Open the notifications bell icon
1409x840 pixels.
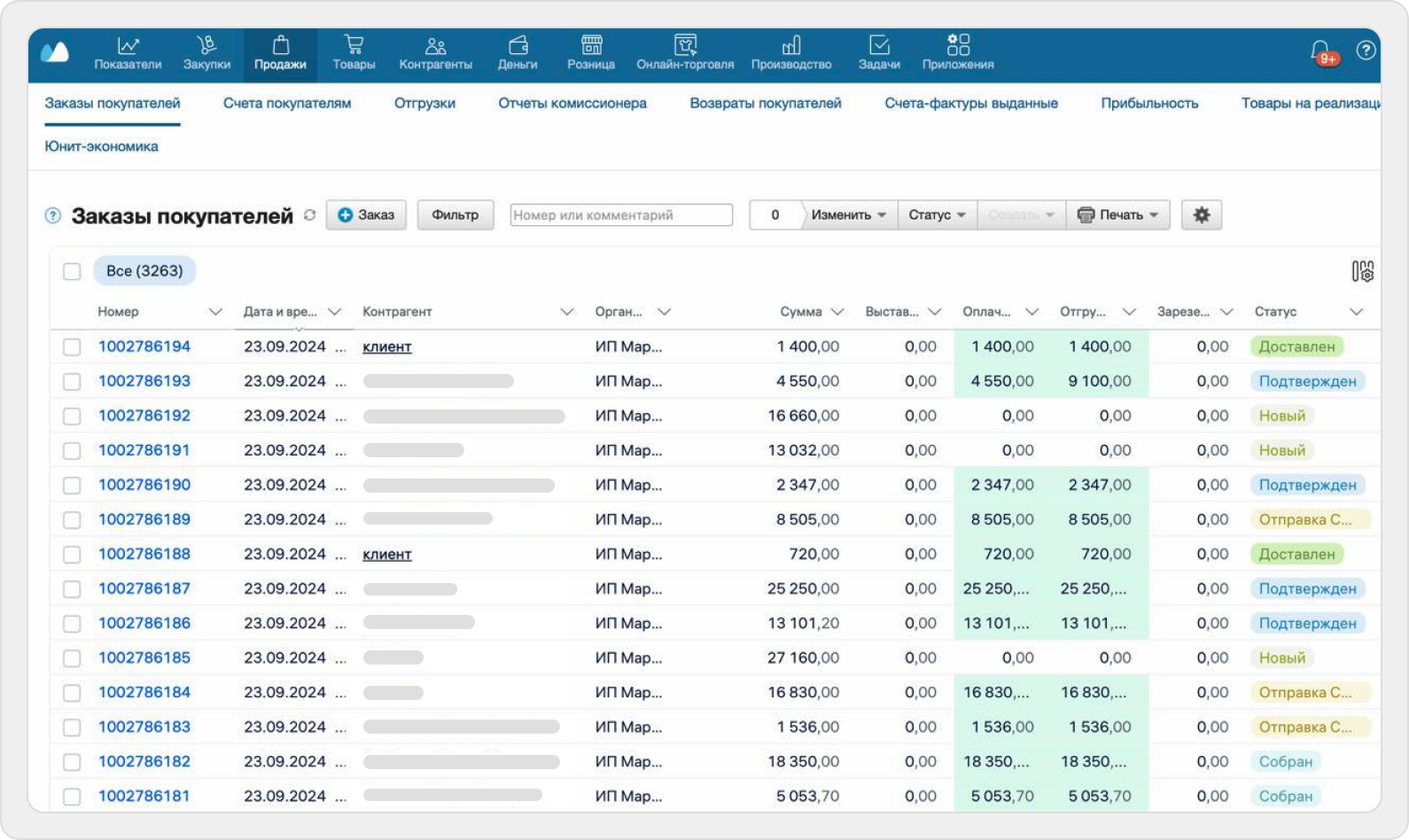(x=1320, y=51)
